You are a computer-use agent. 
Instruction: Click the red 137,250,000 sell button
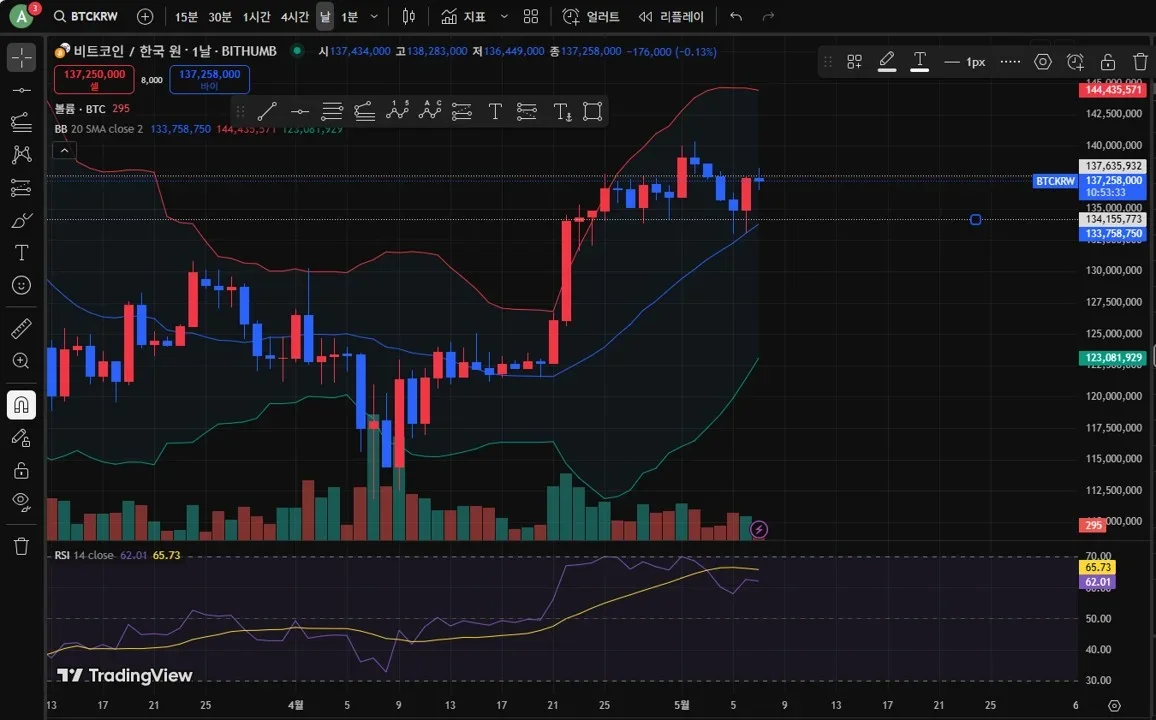tap(94, 80)
